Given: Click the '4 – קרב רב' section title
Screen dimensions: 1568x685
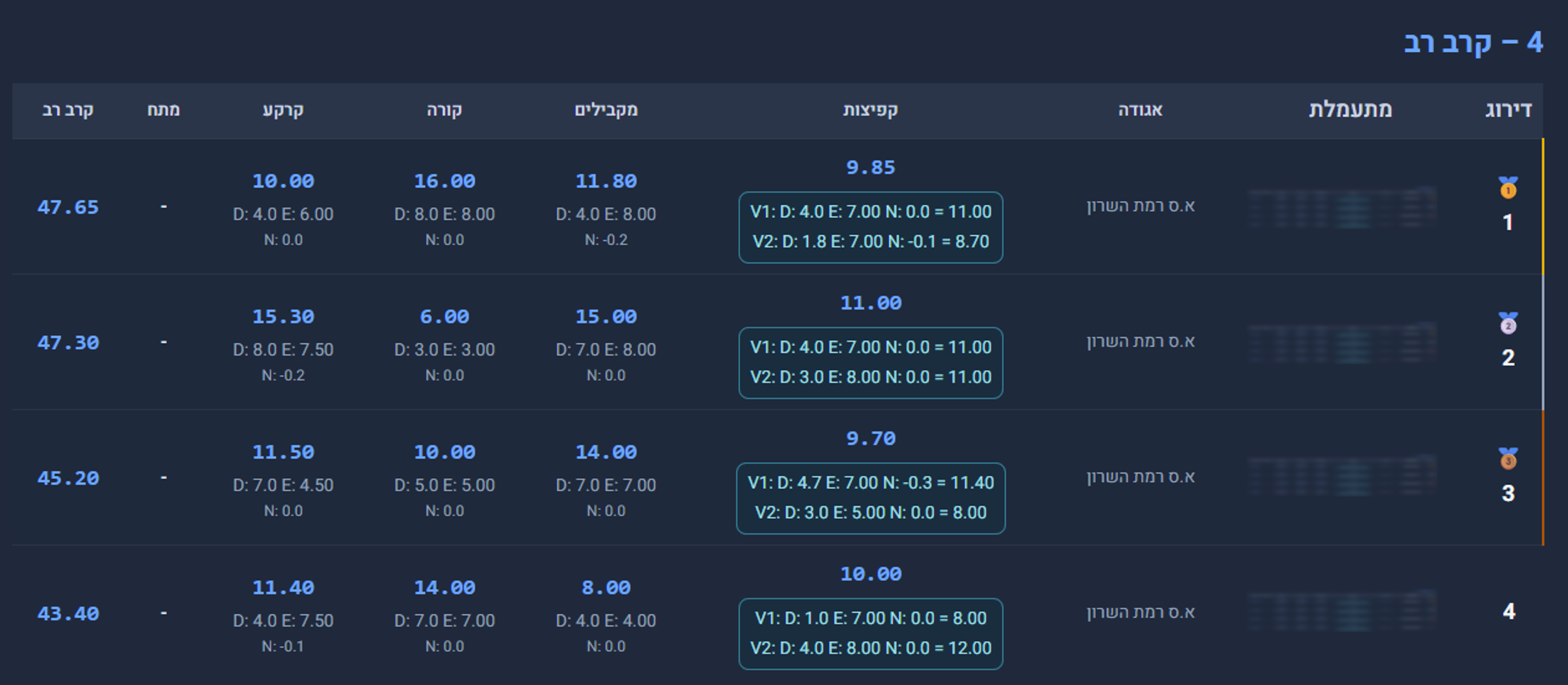Looking at the screenshot, I should tap(1473, 42).
